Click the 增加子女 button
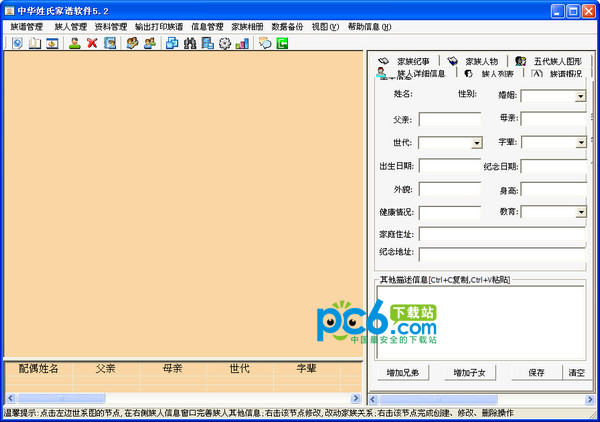Image resolution: width=600 pixels, height=422 pixels. point(470,372)
